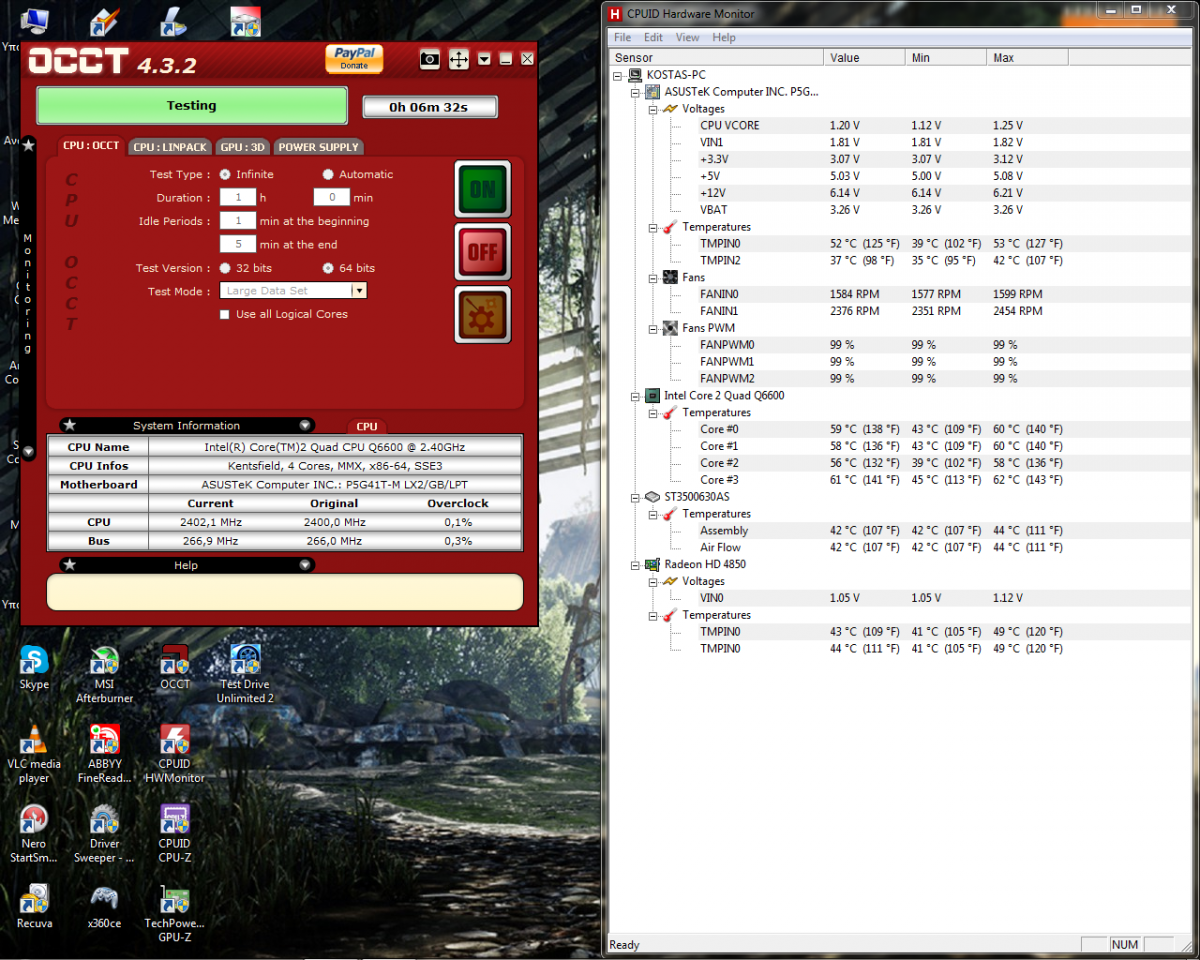Viewport: 1200px width, 960px height.
Task: Stop the test with the red OFF button
Action: (x=483, y=252)
